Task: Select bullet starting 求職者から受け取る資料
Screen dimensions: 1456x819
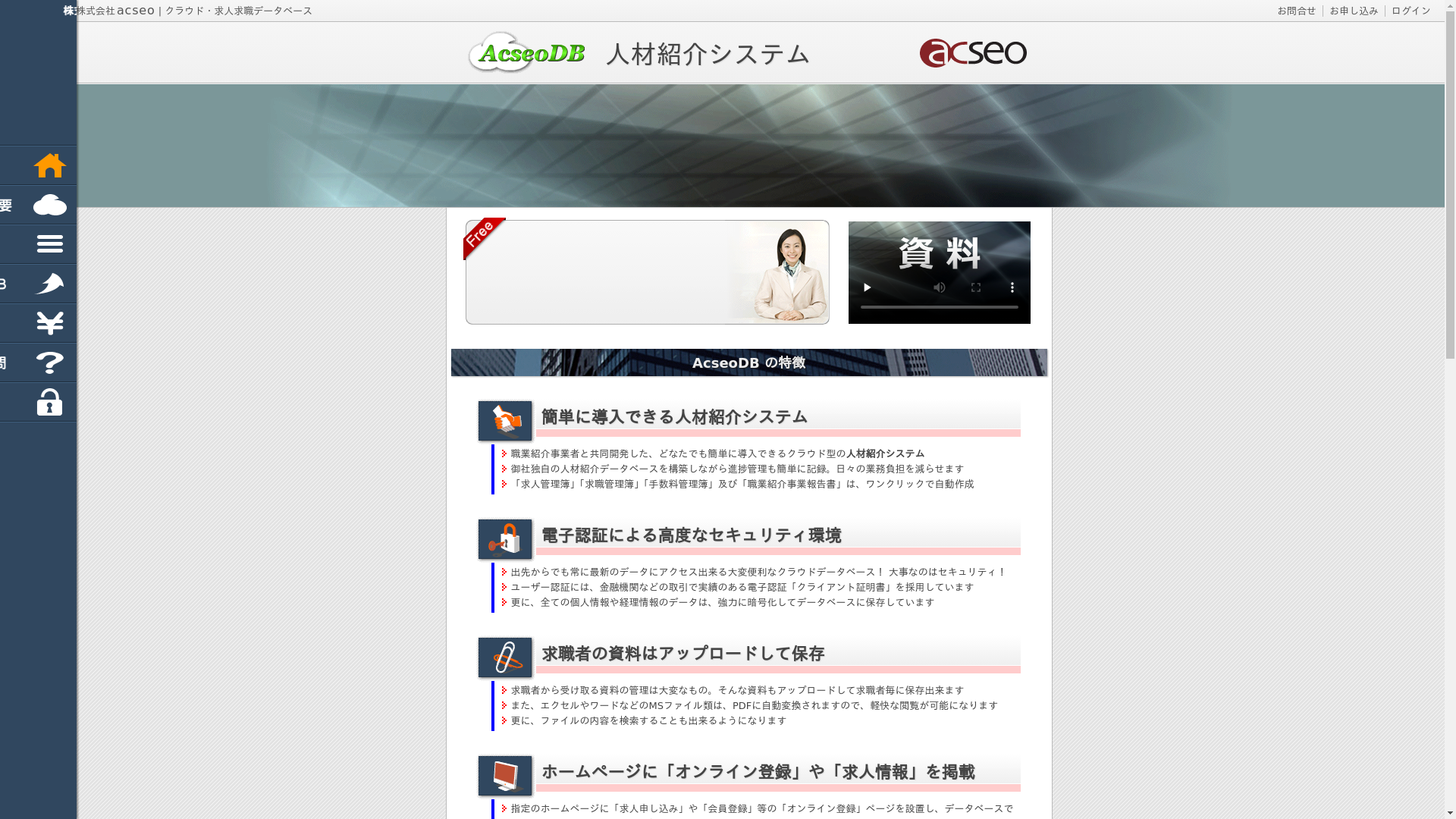Action: coord(737,690)
